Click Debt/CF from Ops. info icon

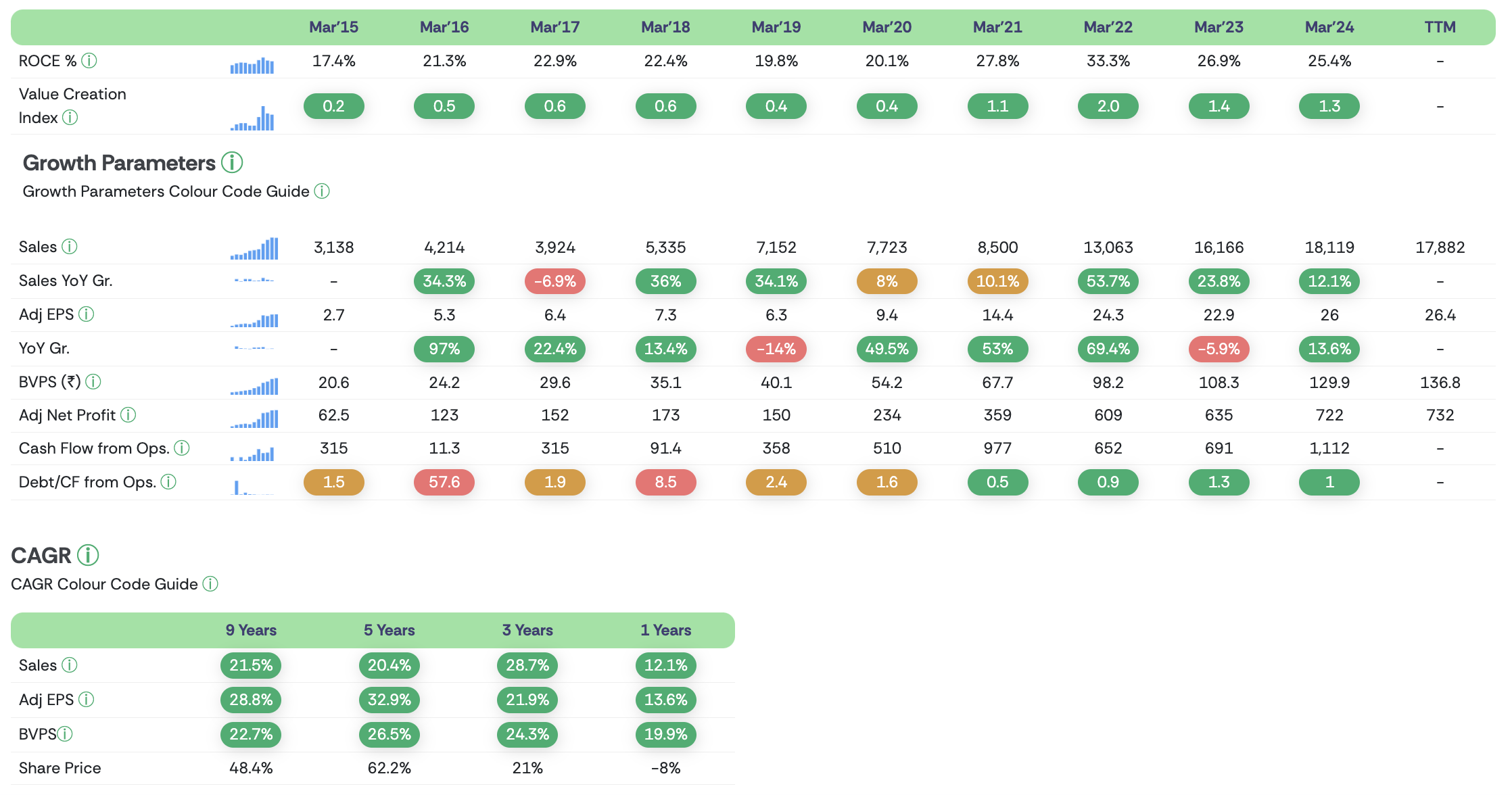click(x=168, y=482)
